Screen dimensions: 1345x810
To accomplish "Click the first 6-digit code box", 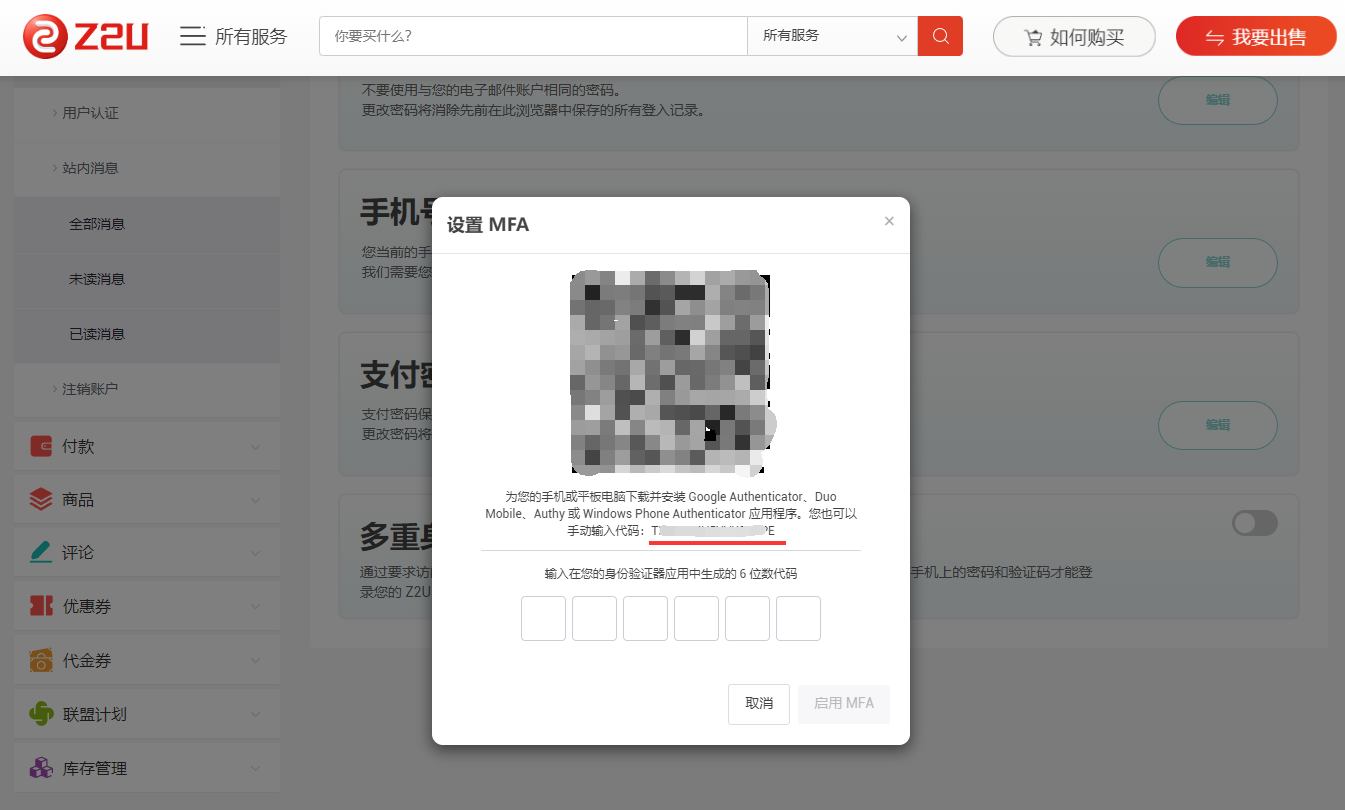I will pos(543,618).
